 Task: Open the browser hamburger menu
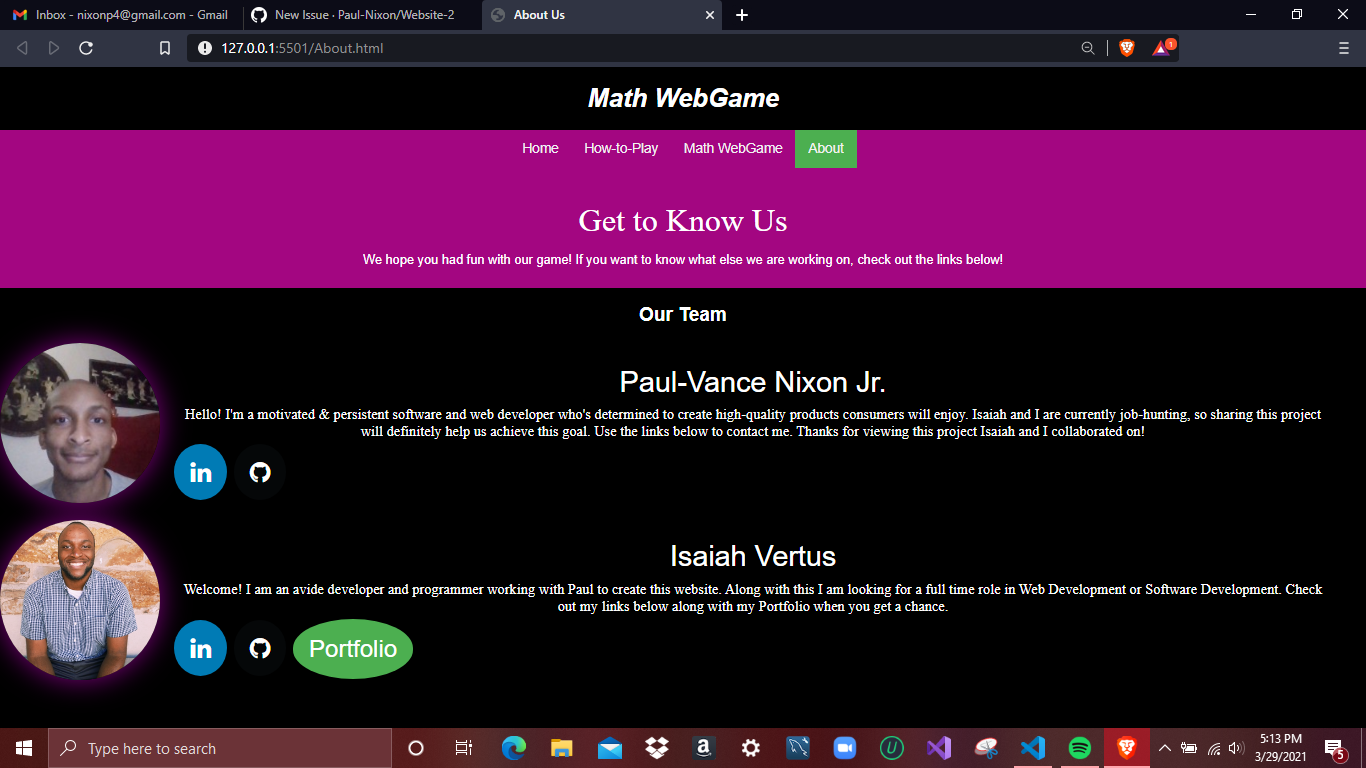tap(1343, 47)
